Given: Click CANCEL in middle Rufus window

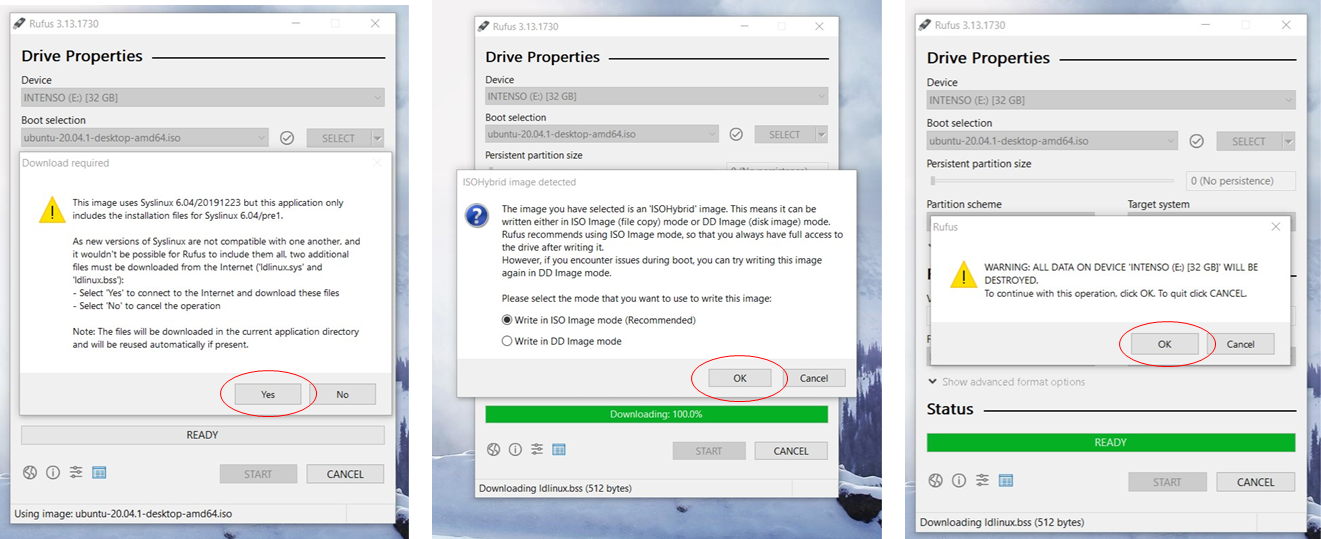Looking at the screenshot, I should pyautogui.click(x=791, y=451).
